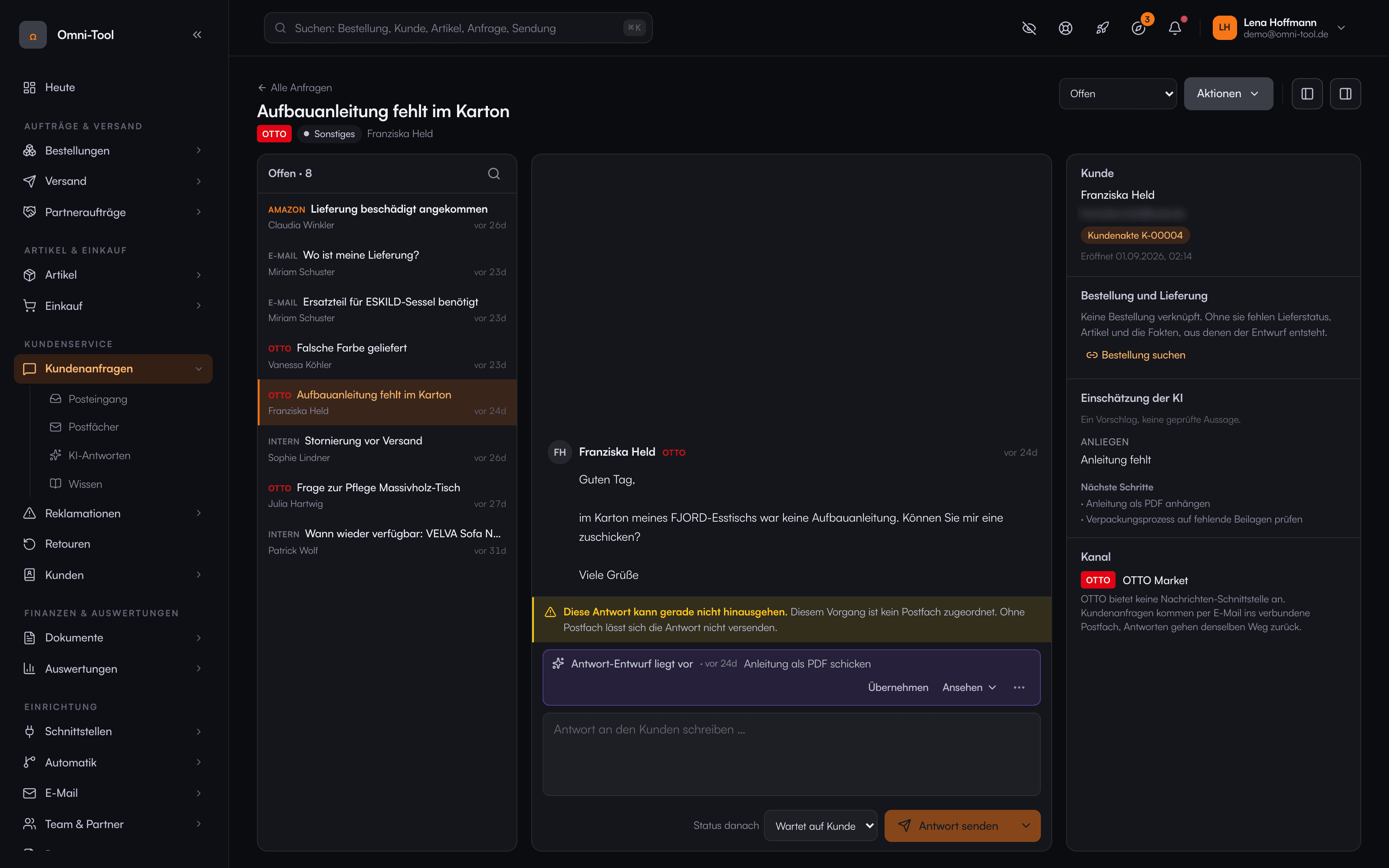Open the three-dot menu on the draft
Viewport: 1389px width, 868px height.
coord(1019,687)
